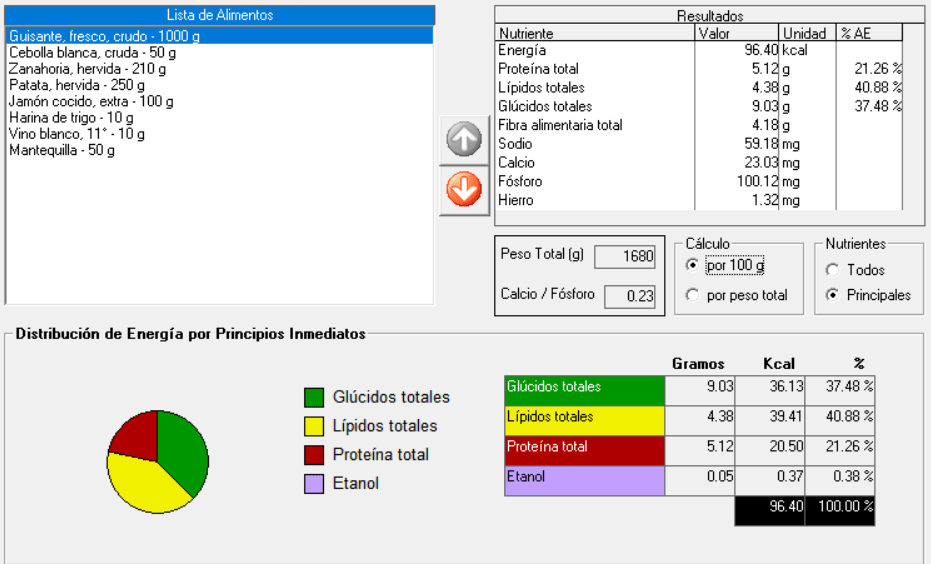The image size is (931, 564).
Task: Select 'Mantequilla - 50 g' in the list
Action: 62,150
